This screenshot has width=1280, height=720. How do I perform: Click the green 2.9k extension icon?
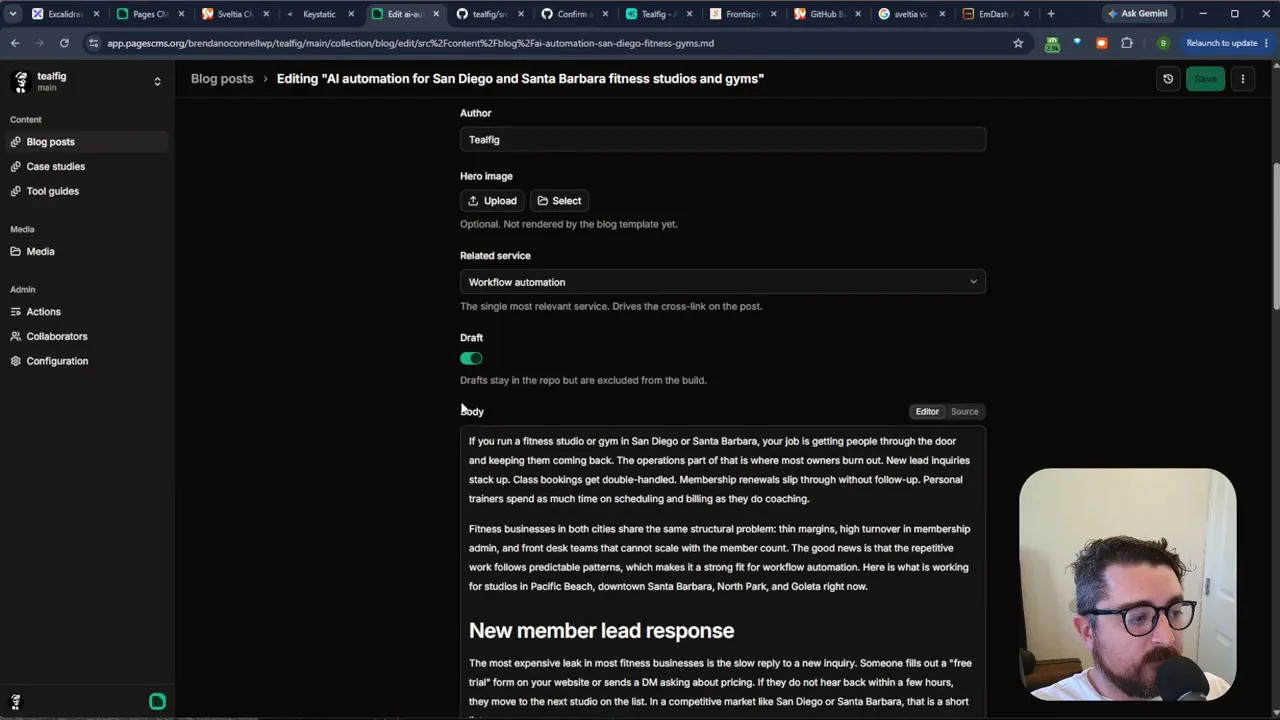pos(1052,43)
